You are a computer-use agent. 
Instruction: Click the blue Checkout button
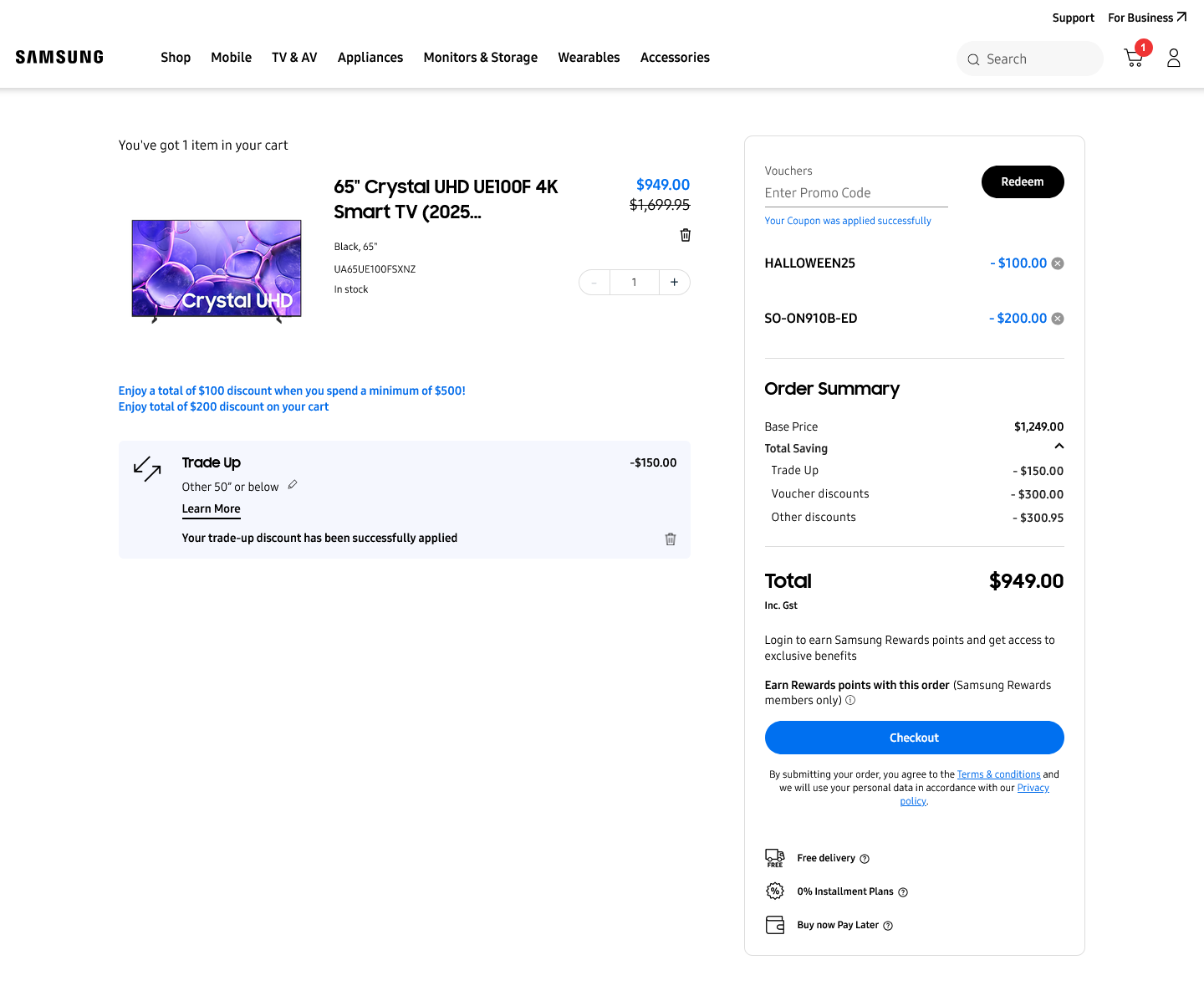914,738
